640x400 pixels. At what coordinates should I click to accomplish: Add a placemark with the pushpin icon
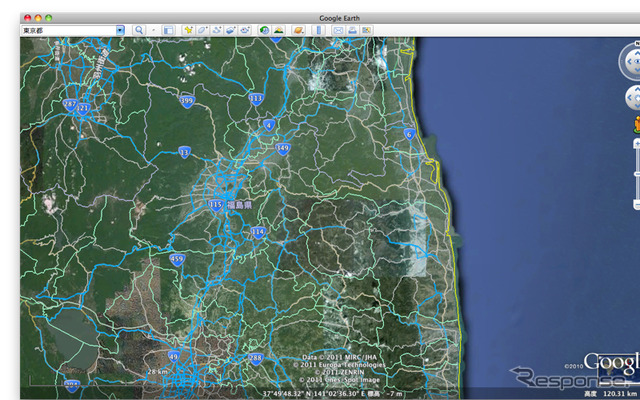coord(189,30)
